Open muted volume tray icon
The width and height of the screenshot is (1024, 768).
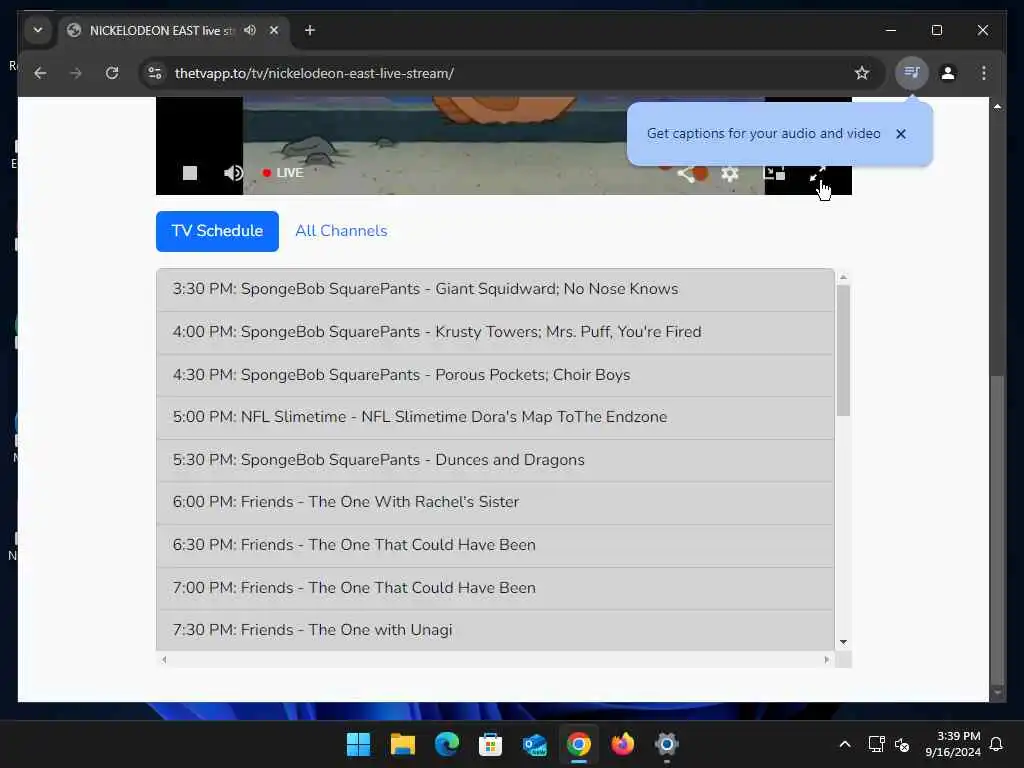[902, 744]
